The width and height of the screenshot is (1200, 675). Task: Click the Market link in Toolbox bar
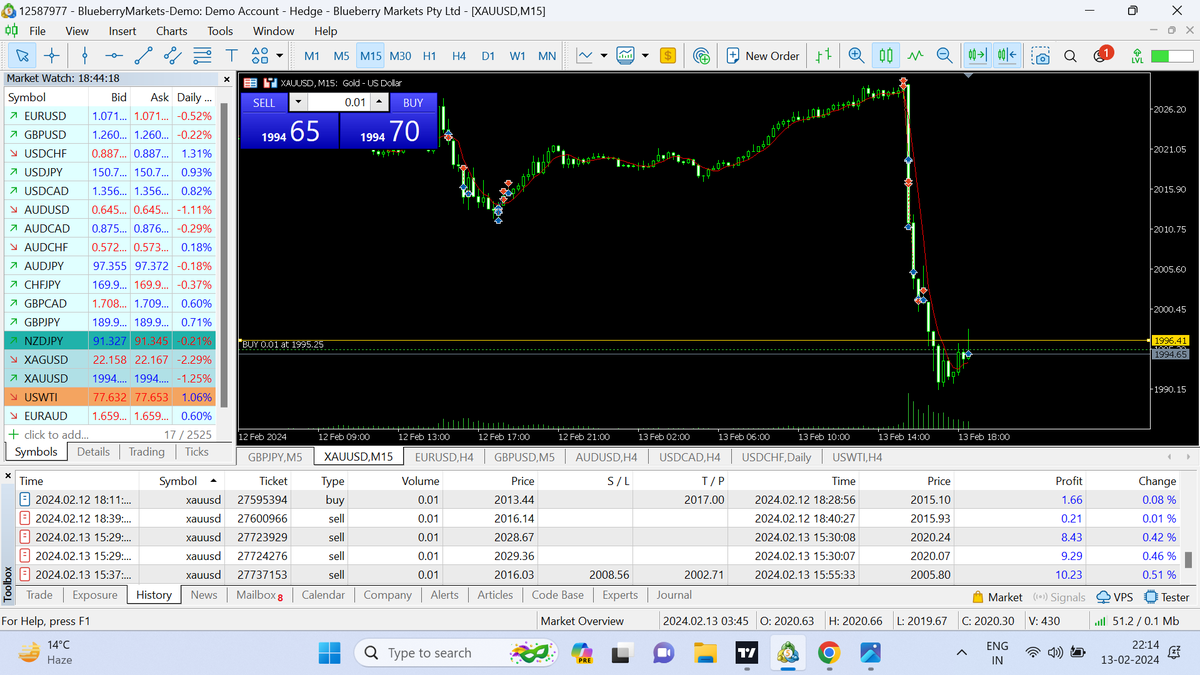tap(997, 597)
